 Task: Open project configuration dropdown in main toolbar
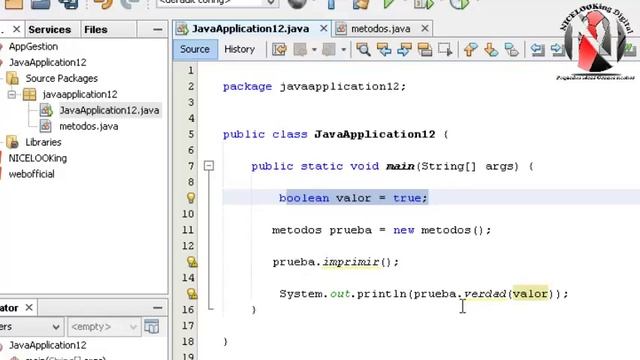pyautogui.click(x=217, y=2)
